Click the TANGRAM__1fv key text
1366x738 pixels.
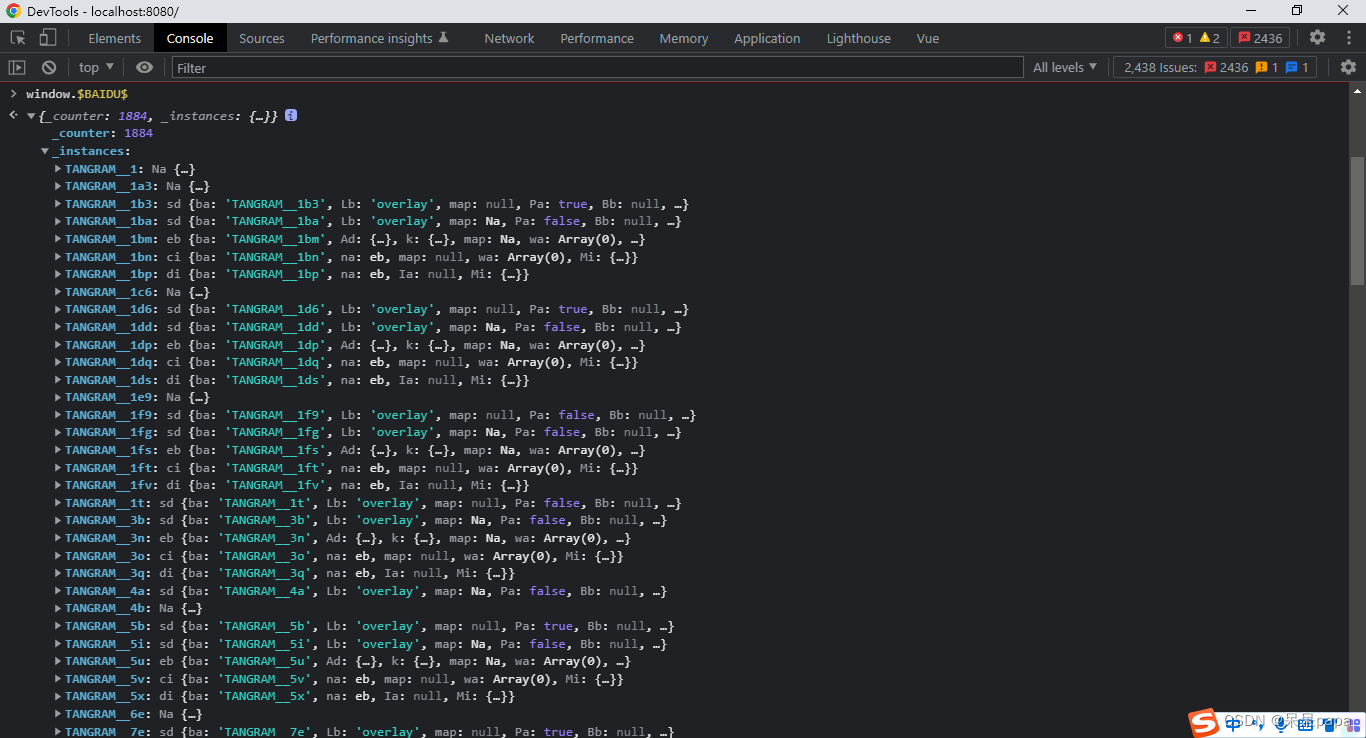pyautogui.click(x=111, y=485)
